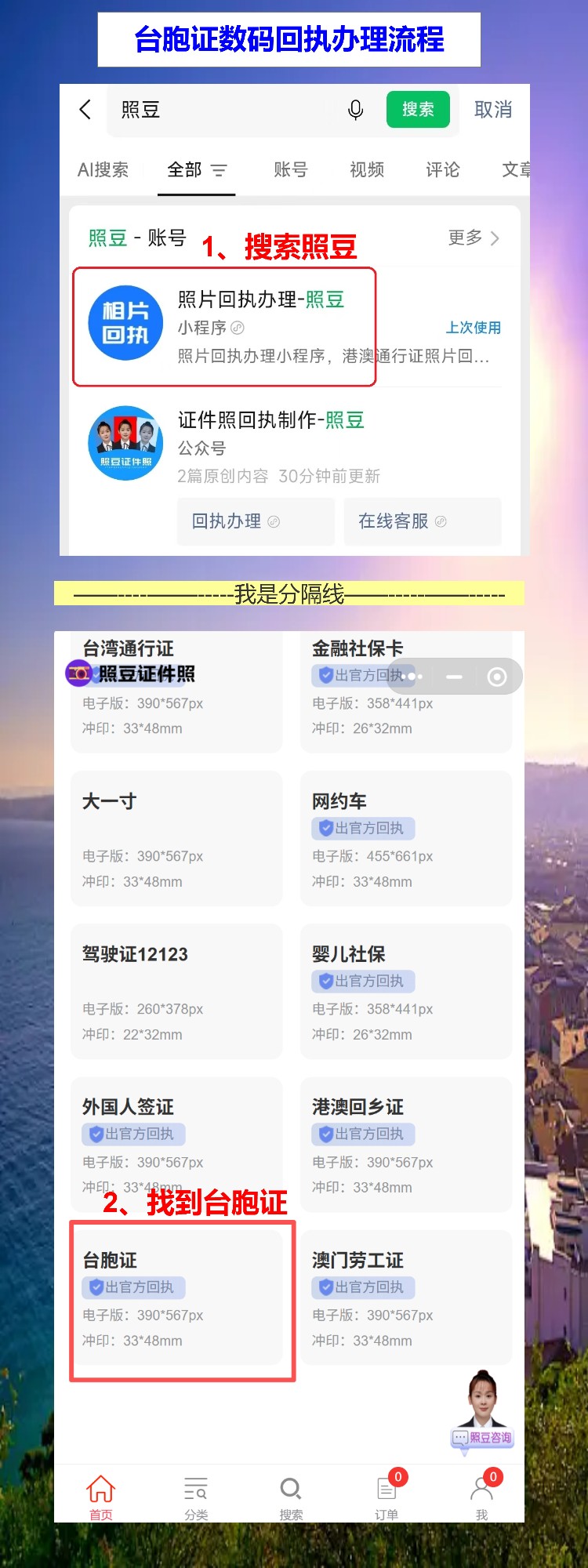Tap the 照豆证件照 camera logo icon
This screenshot has height=1568, width=588.
[78, 673]
